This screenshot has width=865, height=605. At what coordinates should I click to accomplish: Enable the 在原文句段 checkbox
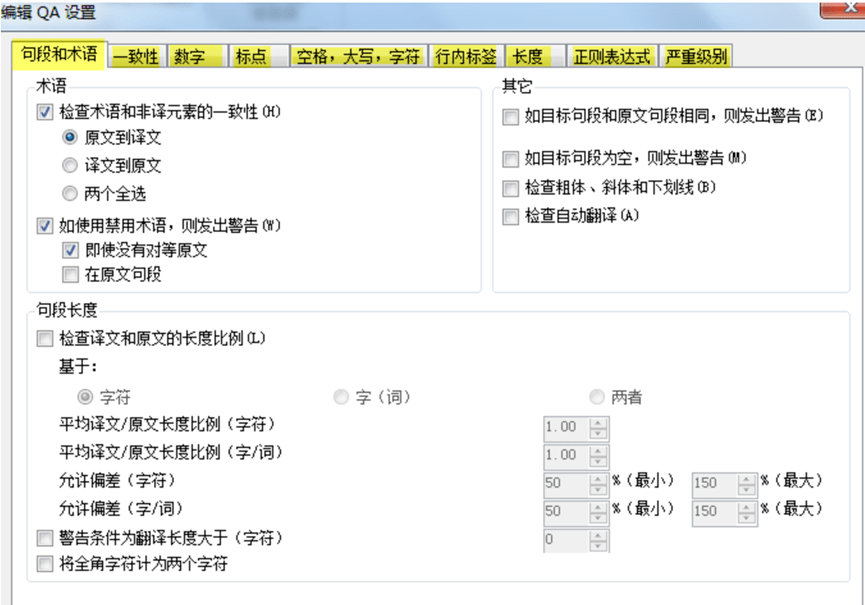pyautogui.click(x=70, y=275)
